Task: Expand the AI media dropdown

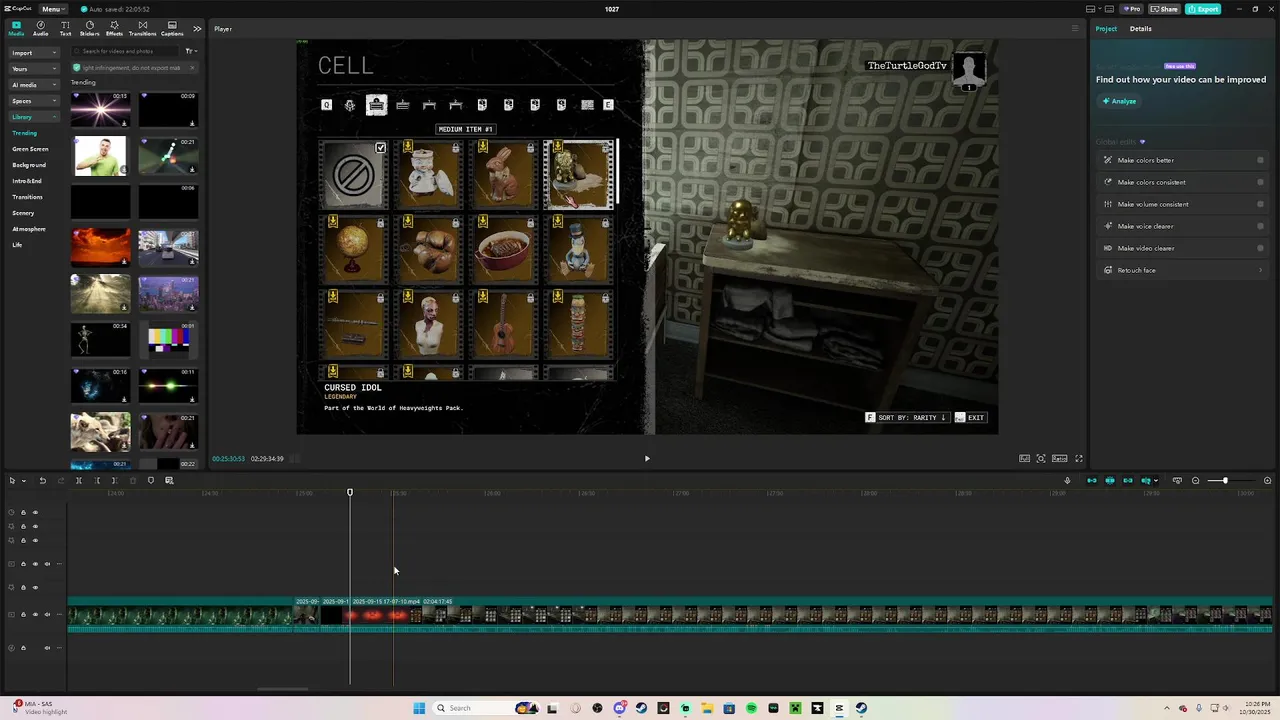Action: coord(34,85)
